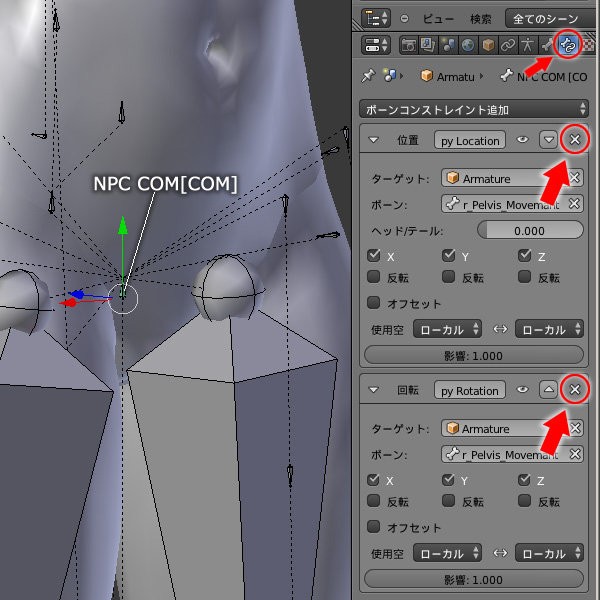
Task: Switch to the Object Constraints tab
Action: click(x=507, y=45)
